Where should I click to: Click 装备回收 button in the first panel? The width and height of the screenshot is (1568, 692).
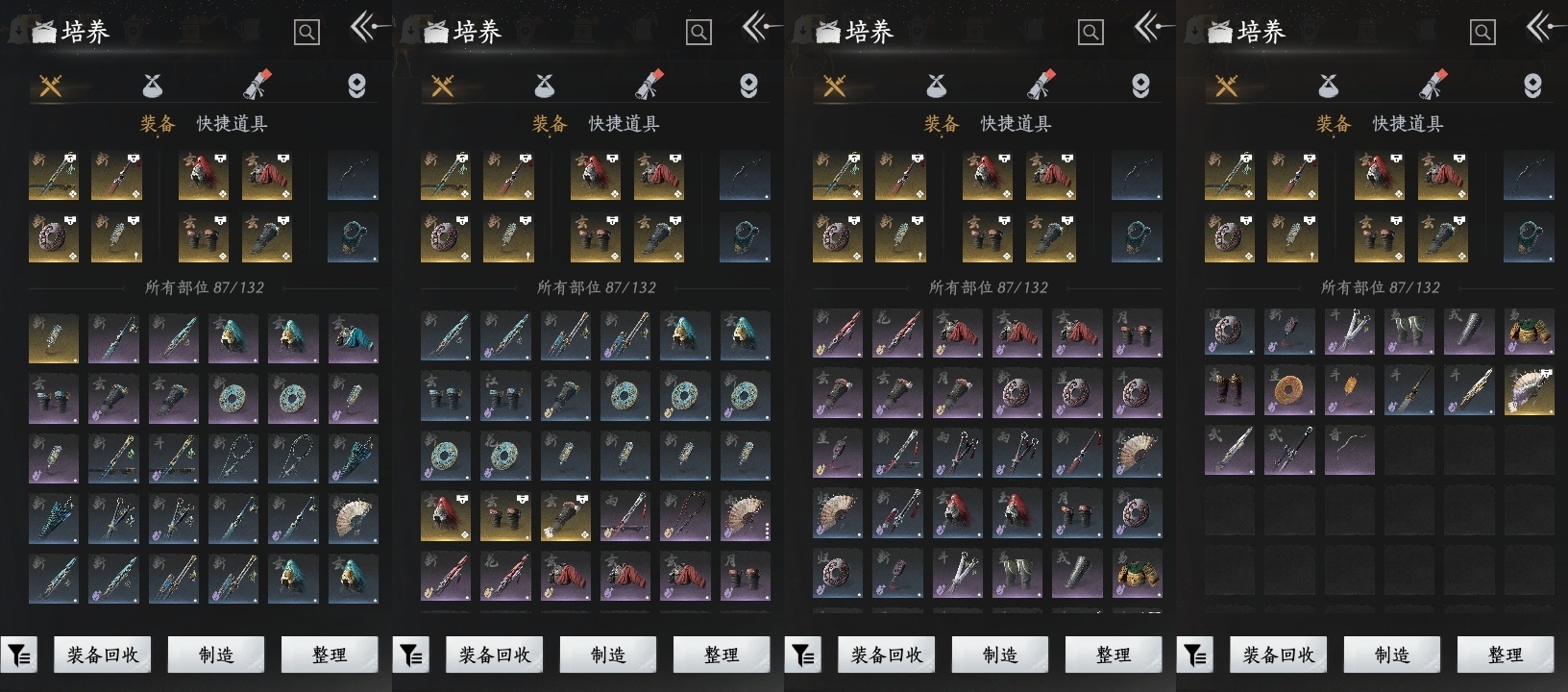coord(103,655)
